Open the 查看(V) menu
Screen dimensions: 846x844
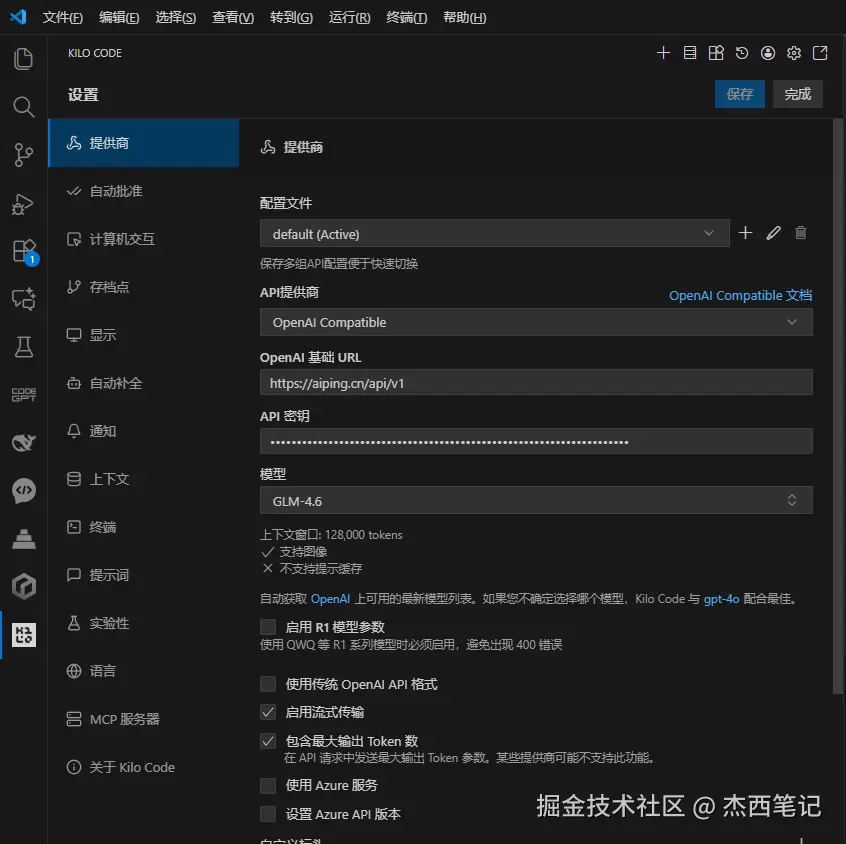[x=233, y=17]
